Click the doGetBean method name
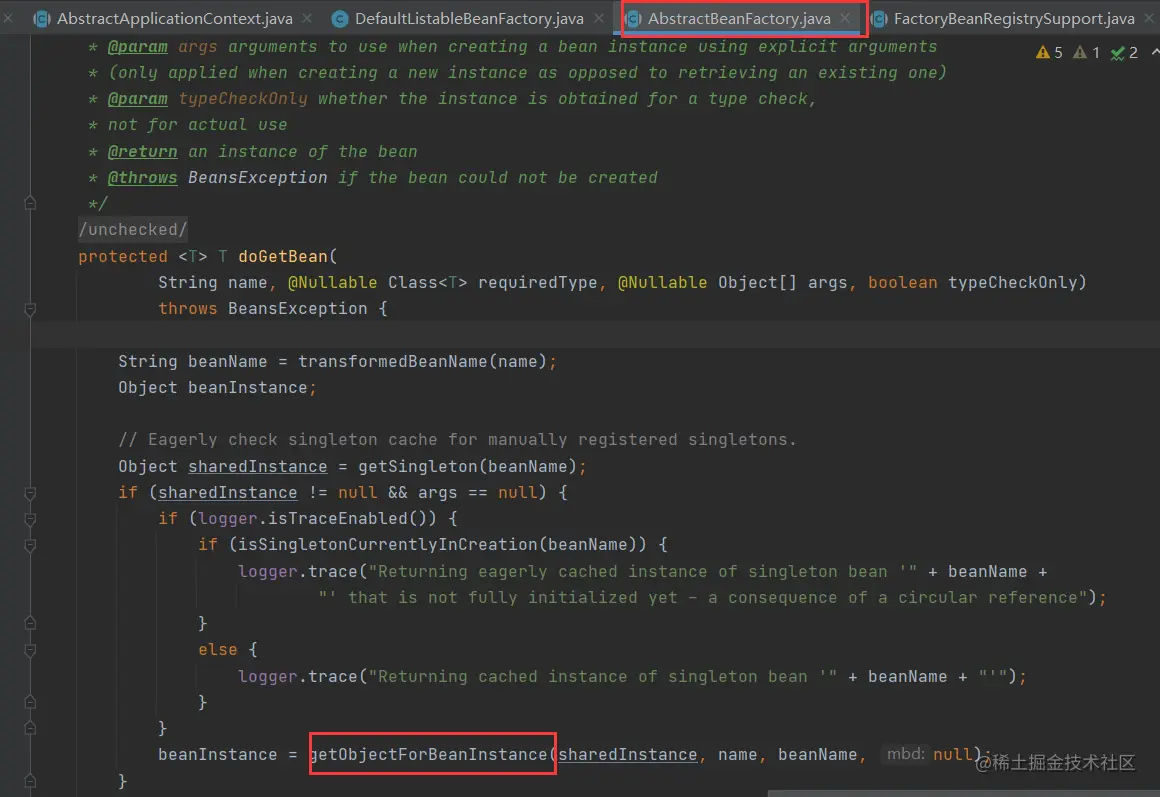1160x797 pixels. coord(283,256)
